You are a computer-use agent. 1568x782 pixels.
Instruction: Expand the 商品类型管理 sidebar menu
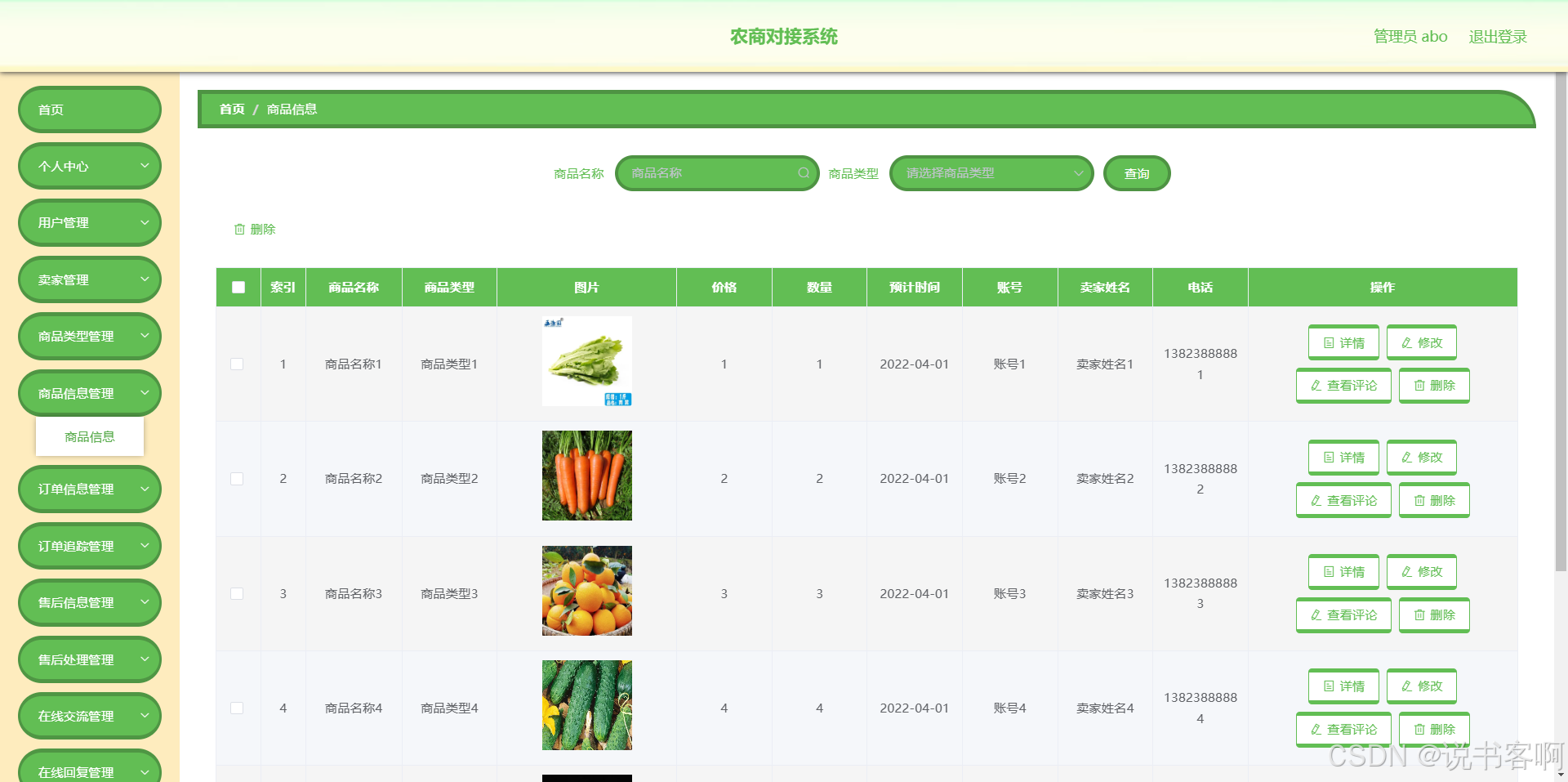point(90,337)
